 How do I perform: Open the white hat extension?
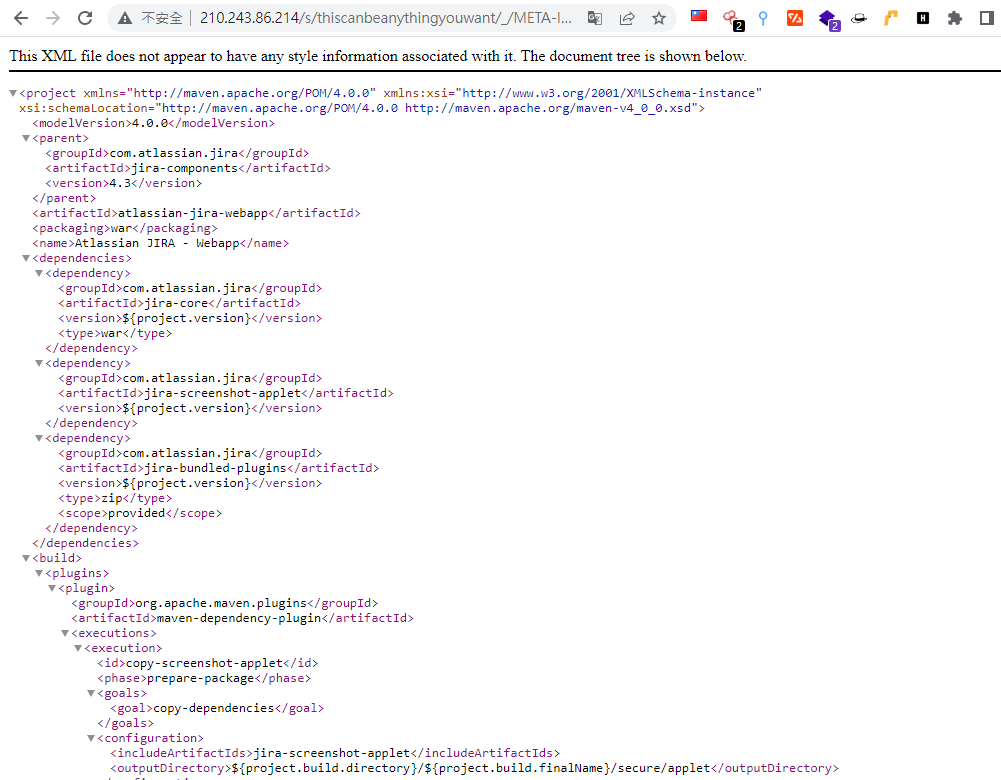point(859,19)
